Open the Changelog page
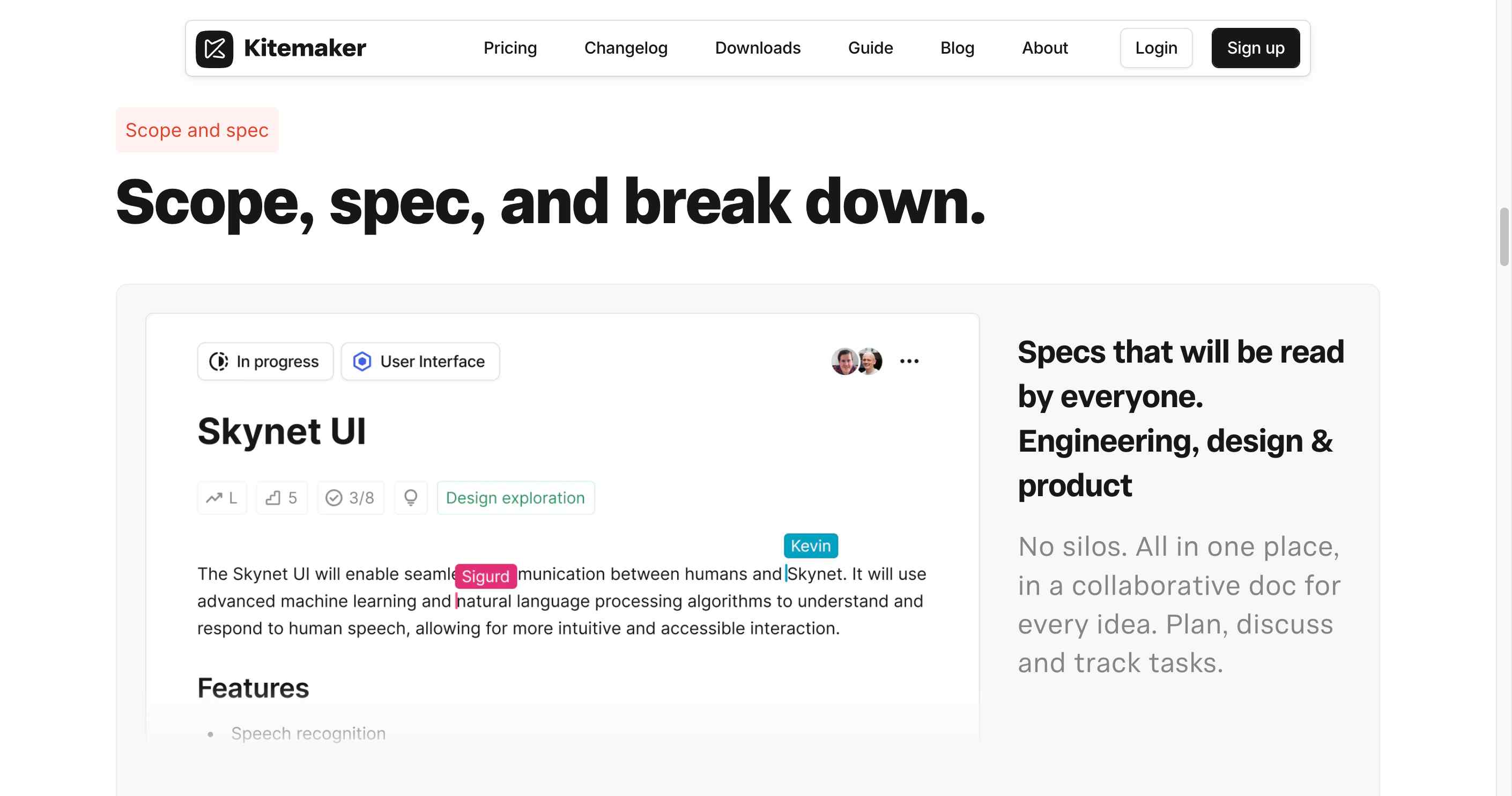 626,48
